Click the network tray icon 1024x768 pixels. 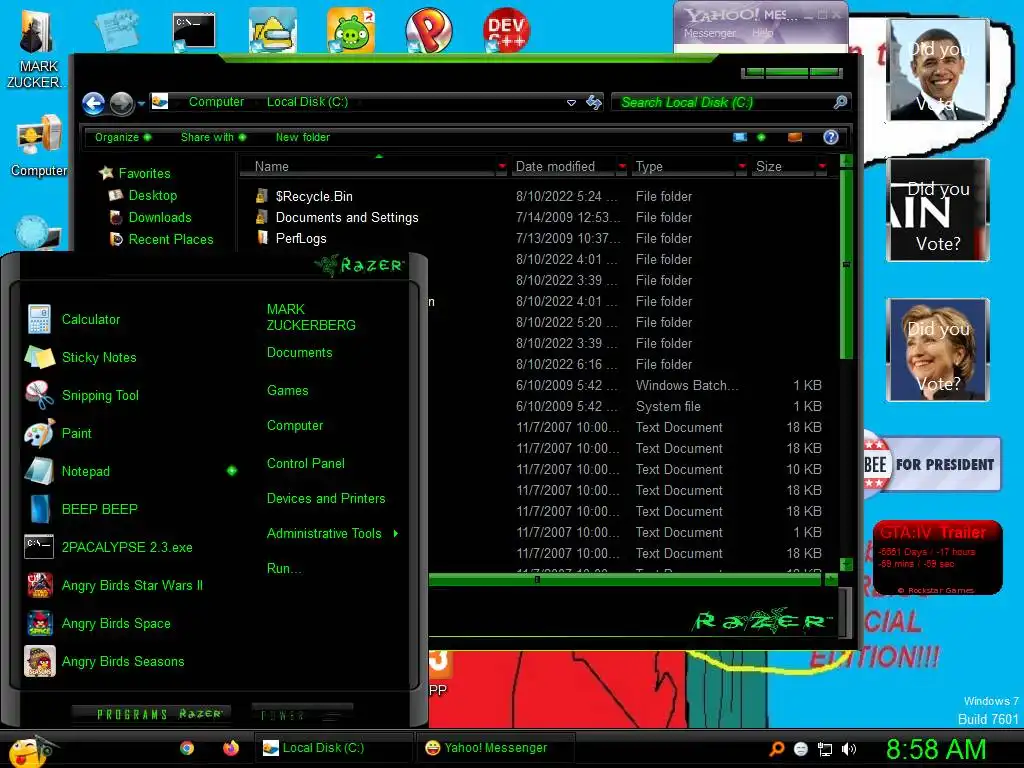[x=825, y=749]
